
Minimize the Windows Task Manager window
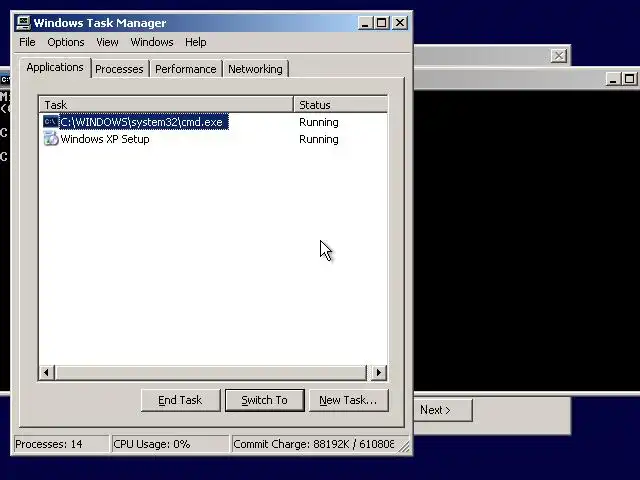click(365, 23)
